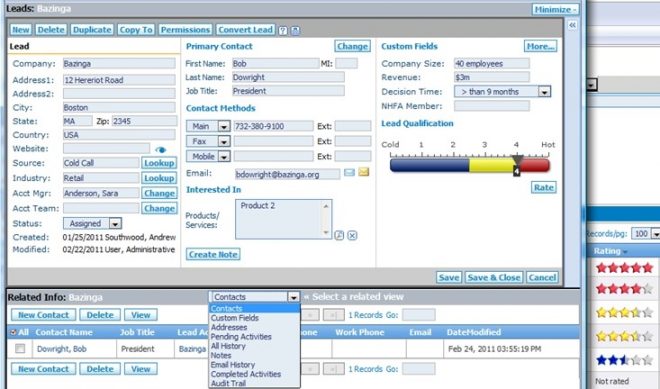The width and height of the screenshot is (660, 389).
Task: Open the Fax phone type dropdown
Action: [224, 141]
